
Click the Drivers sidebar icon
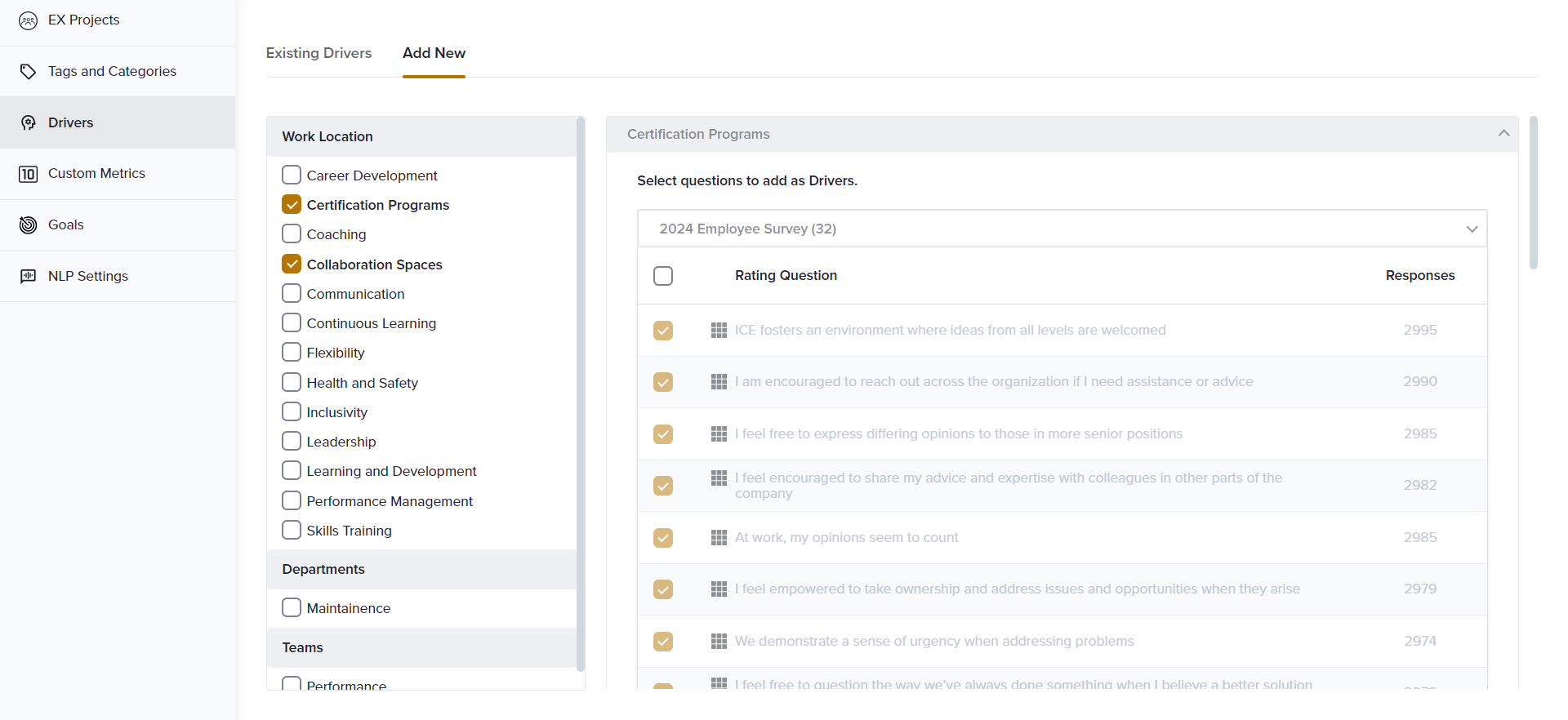pos(28,122)
